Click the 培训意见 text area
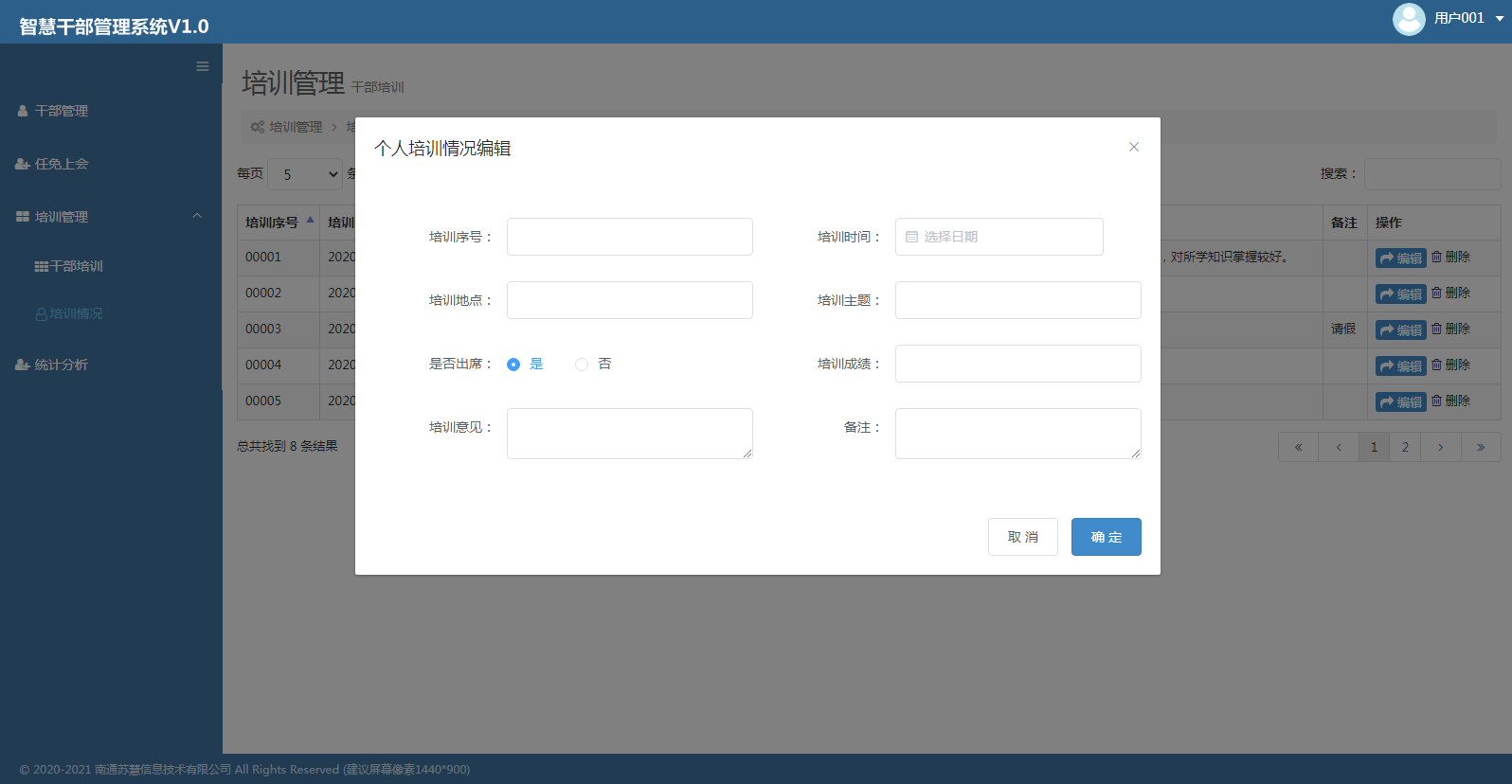Screen dimensions: 1512x784 (629, 434)
